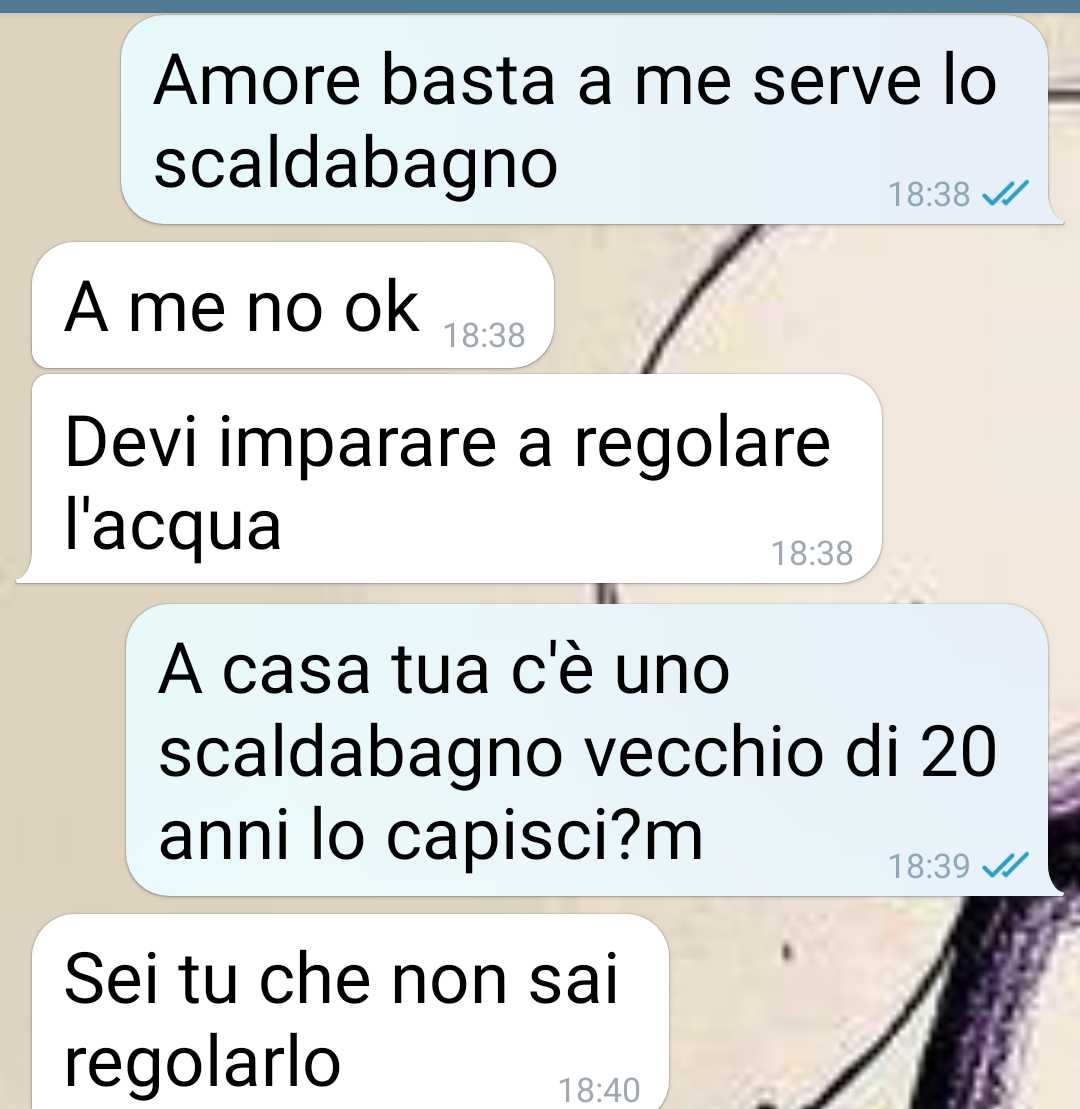
Task: Click the 18:38 timestamp on the first sent message
Action: (929, 194)
